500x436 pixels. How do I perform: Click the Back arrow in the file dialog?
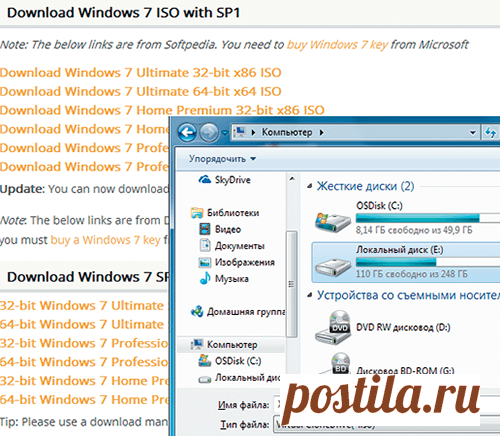tap(187, 133)
